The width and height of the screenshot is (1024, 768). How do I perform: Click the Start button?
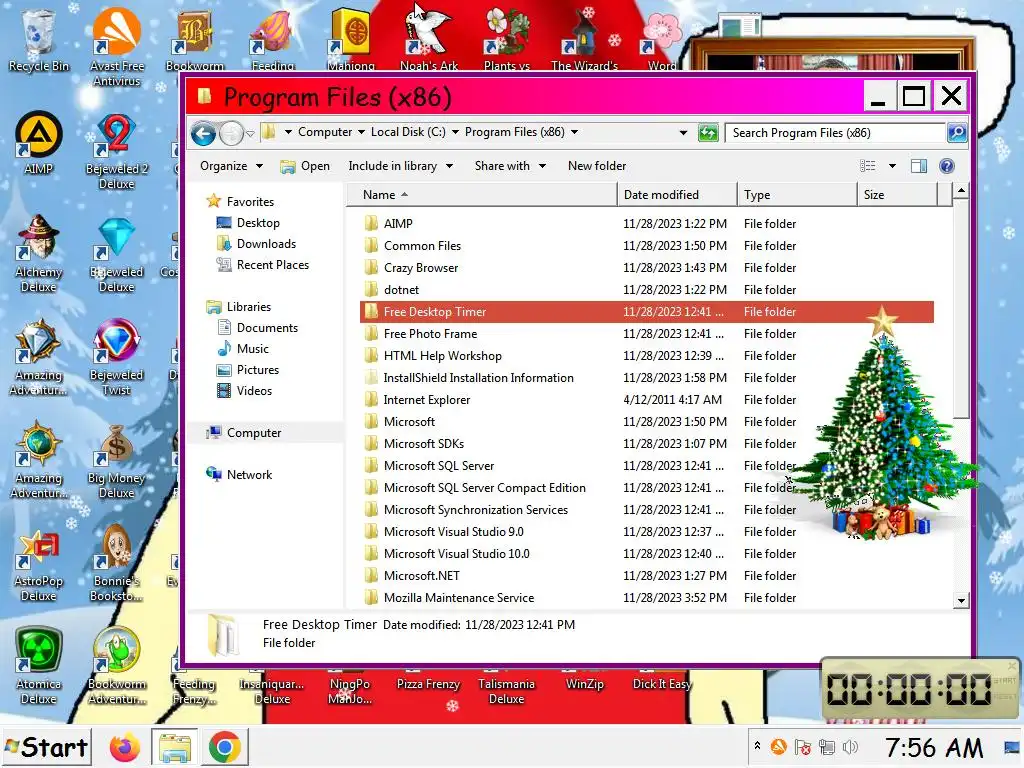(x=46, y=747)
